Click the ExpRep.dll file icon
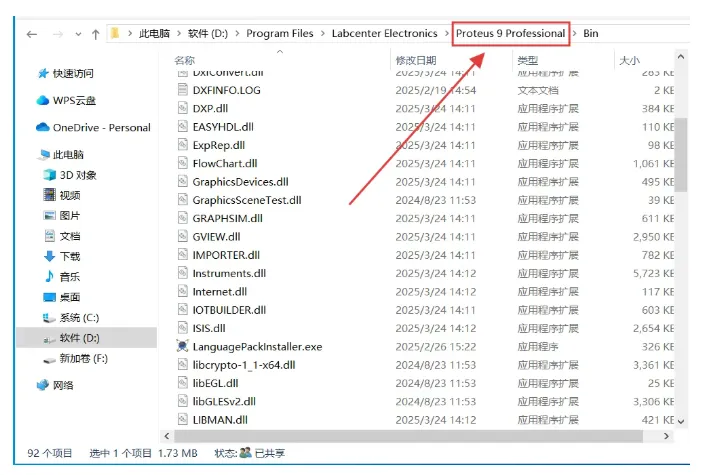The height and width of the screenshot is (475, 701). point(182,145)
